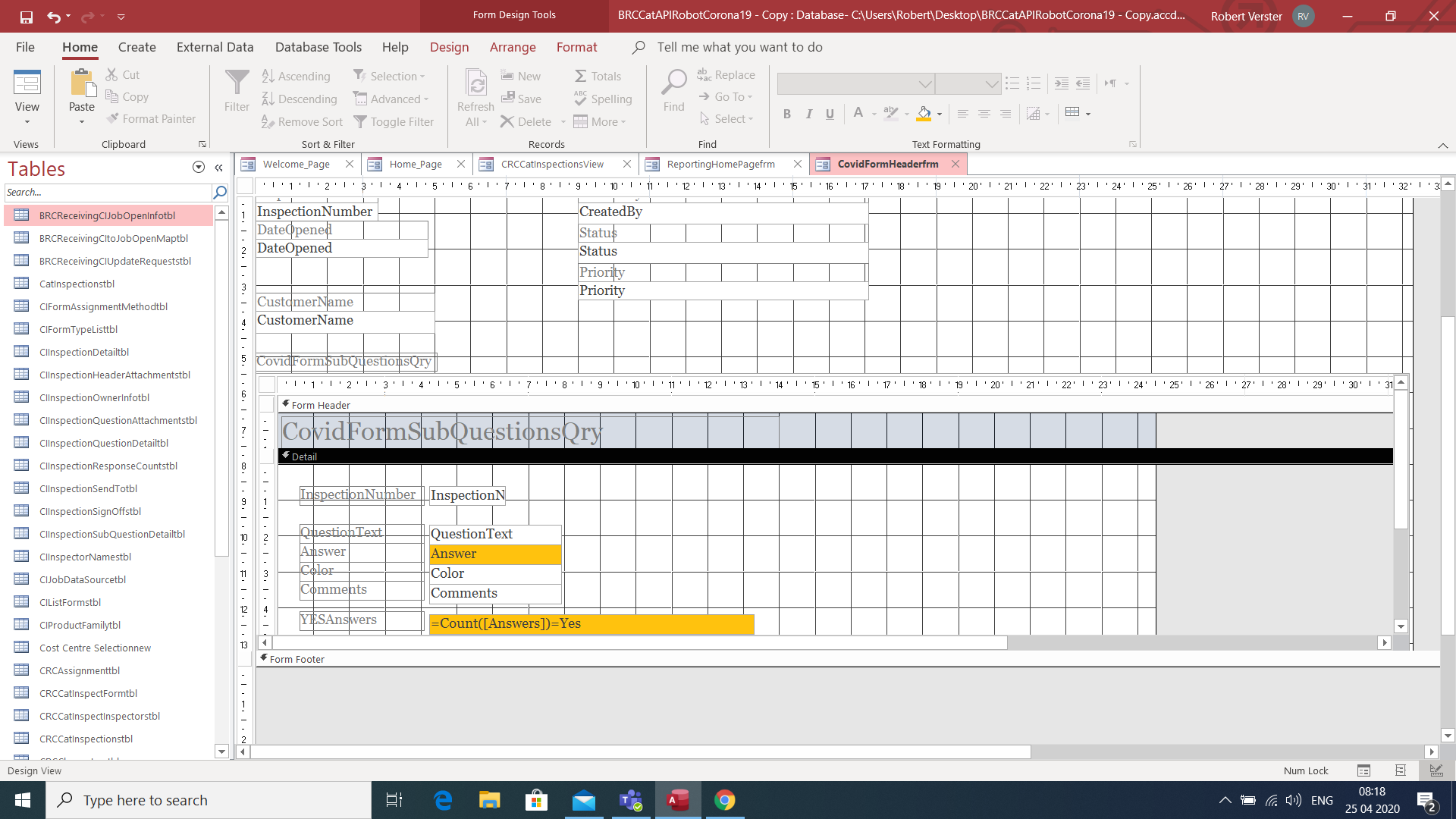Click the Paste clipboard icon
Viewport: 1456px width, 819px height.
81,83
